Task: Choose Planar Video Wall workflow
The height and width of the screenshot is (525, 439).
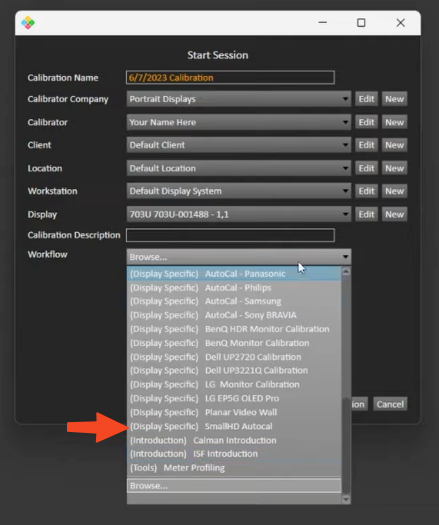Action: click(234, 412)
